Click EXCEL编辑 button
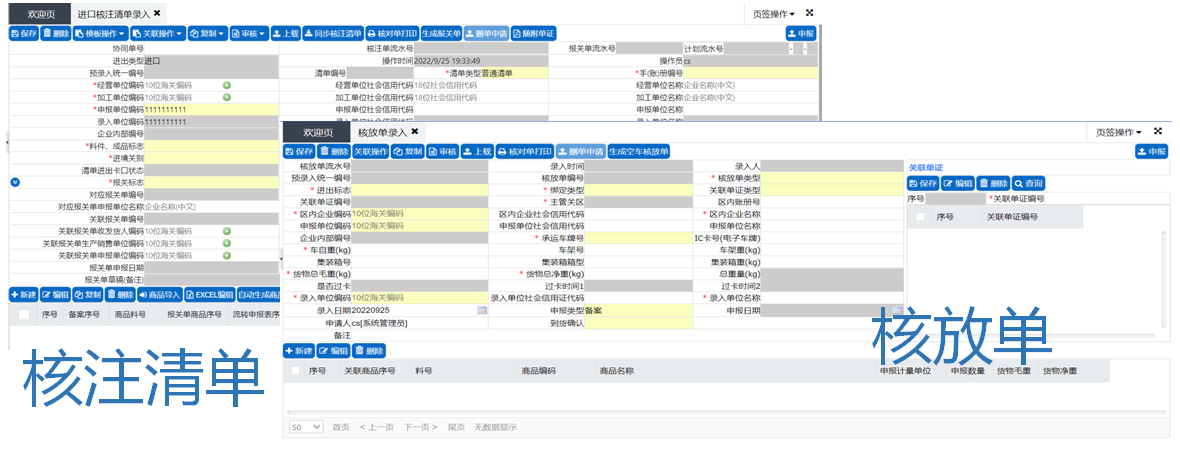 (209, 294)
